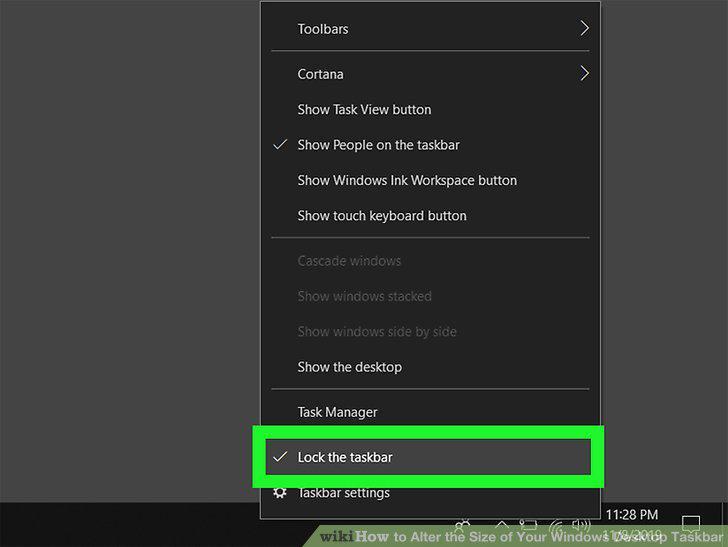Click the Taskbar settings gear icon
Screen dimensions: 728x547
click(280, 492)
